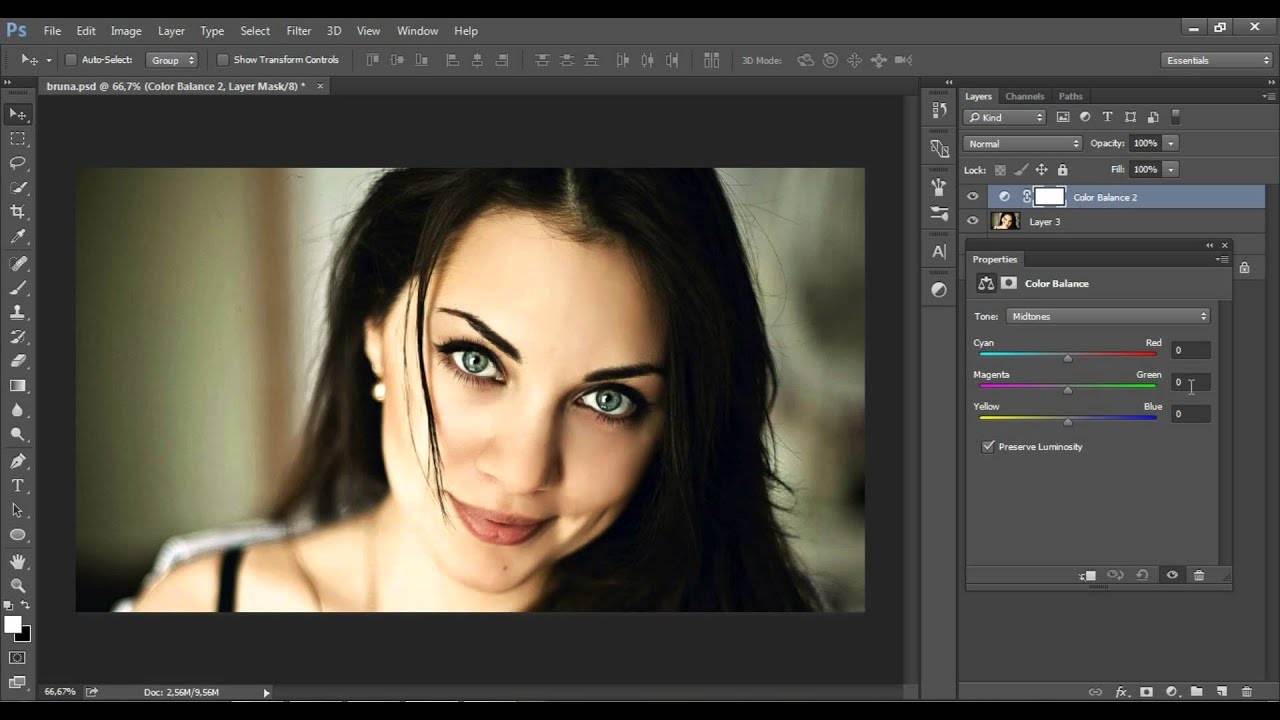Image resolution: width=1280 pixels, height=720 pixels.
Task: Select the Pen tool
Action: point(18,462)
